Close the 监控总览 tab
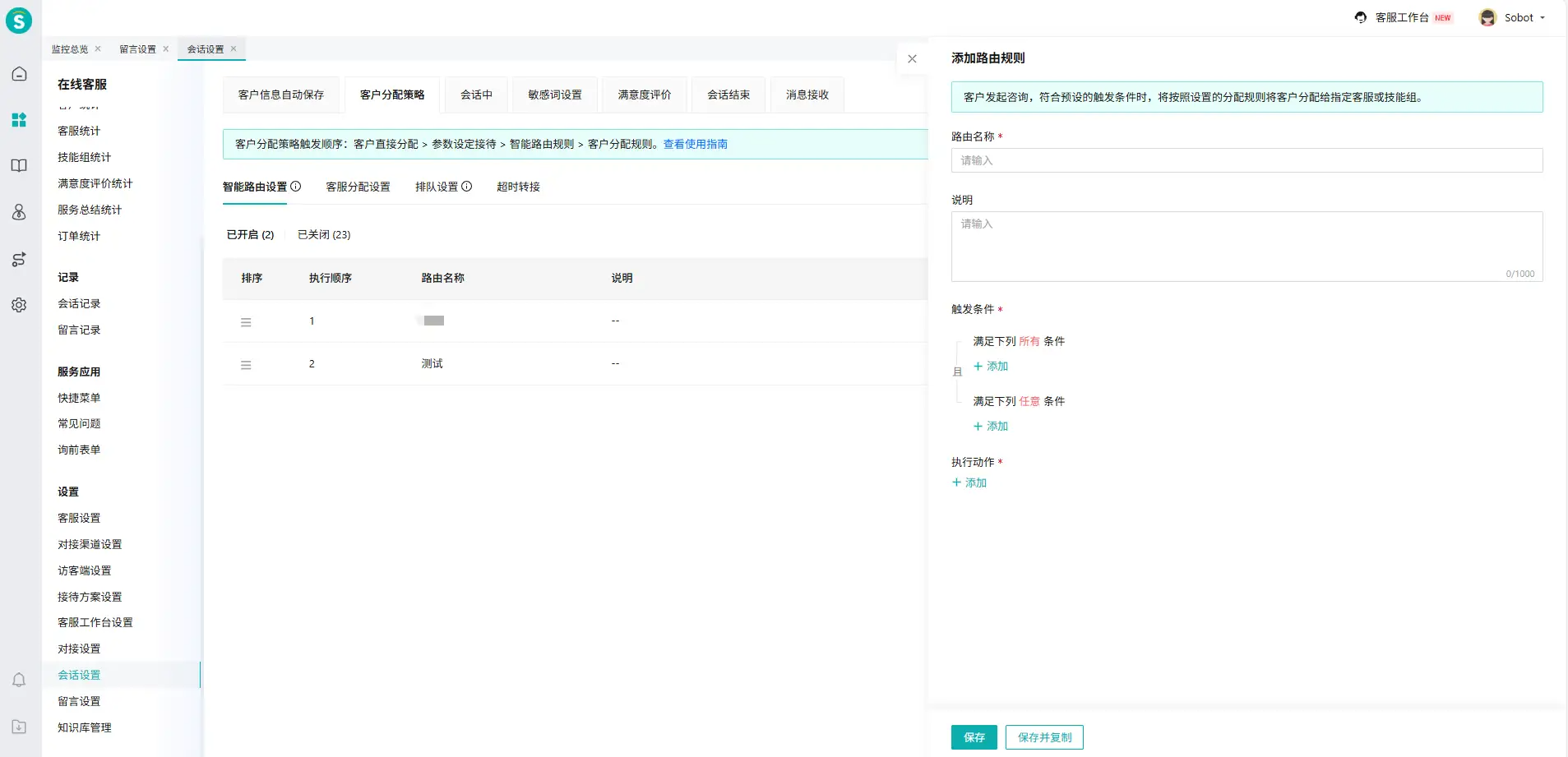 98,48
